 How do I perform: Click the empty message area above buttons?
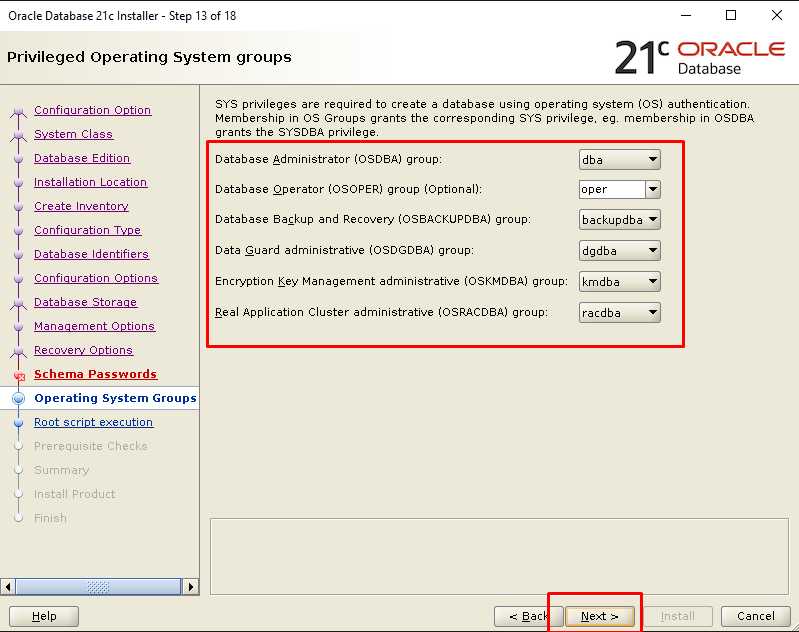tap(499, 556)
